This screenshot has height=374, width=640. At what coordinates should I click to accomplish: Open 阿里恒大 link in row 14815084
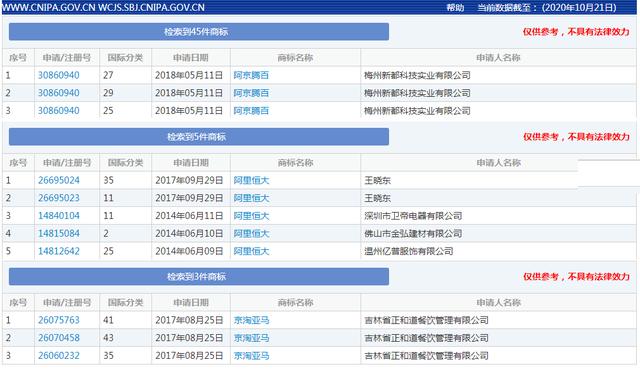251,234
